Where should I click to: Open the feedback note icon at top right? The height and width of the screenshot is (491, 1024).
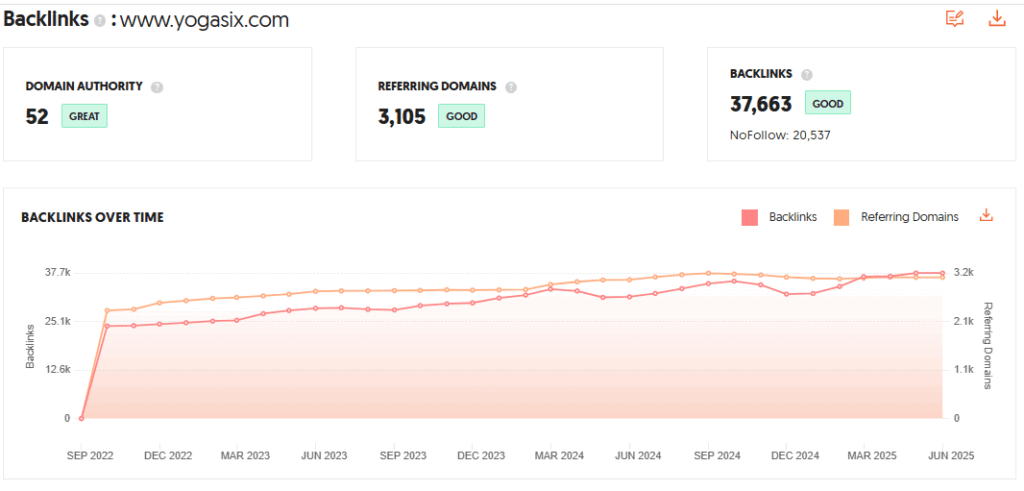tap(955, 18)
